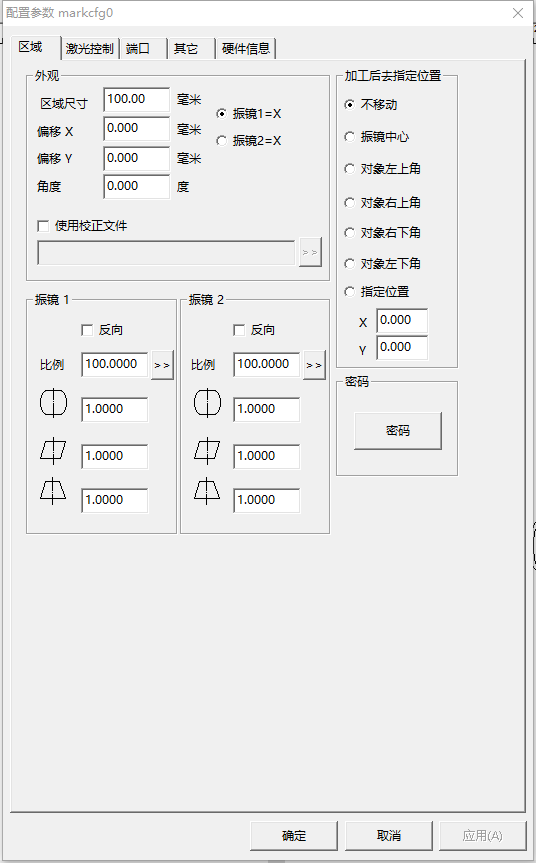Image resolution: width=536 pixels, height=863 pixels.
Task: Click the 指定位置 X coordinate field
Action: point(402,320)
